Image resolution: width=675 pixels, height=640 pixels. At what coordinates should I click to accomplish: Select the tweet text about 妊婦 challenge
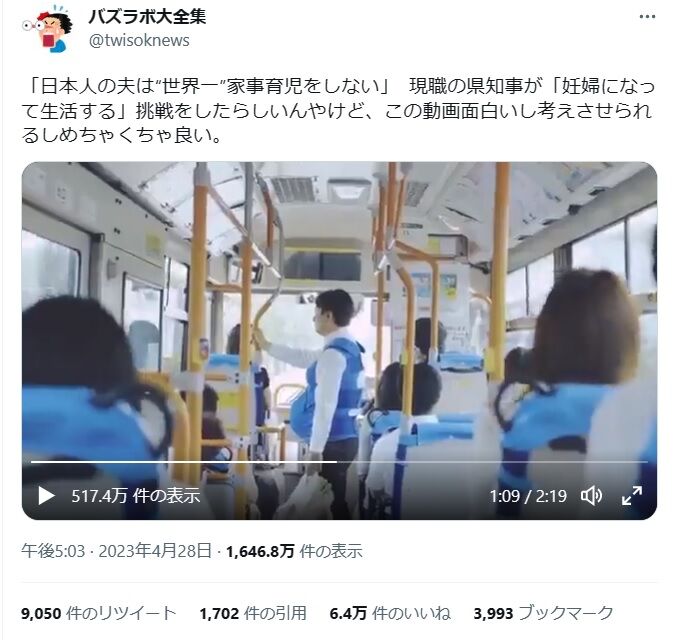point(338,111)
